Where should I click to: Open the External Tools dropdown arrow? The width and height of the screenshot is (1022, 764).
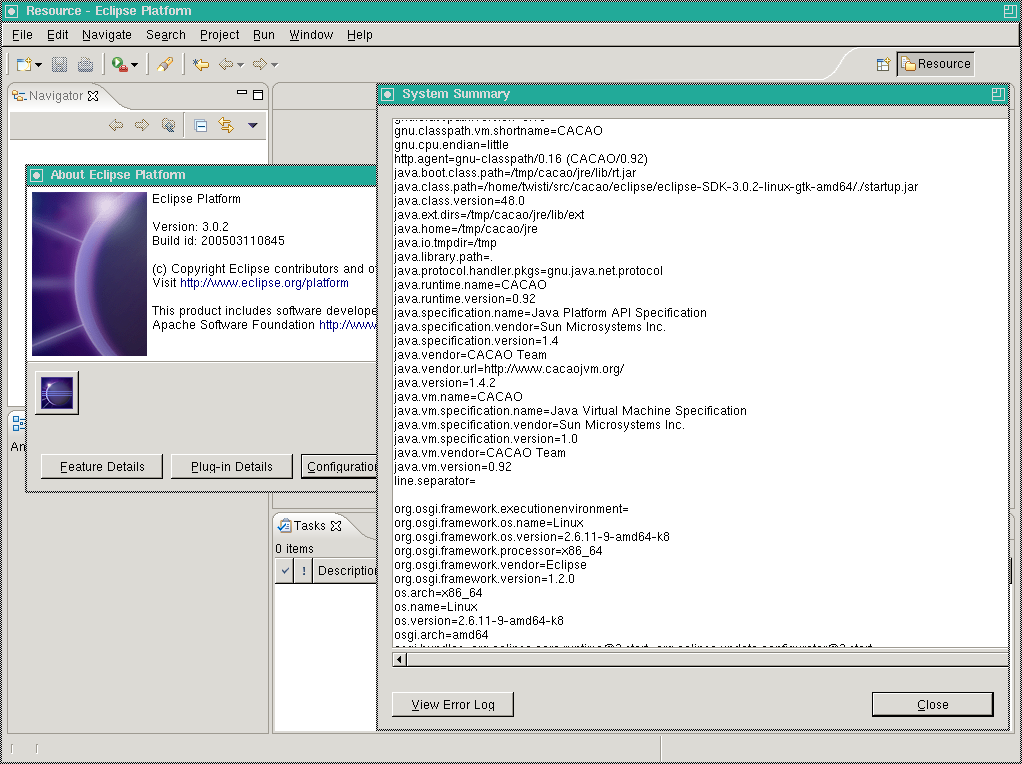tap(134, 65)
